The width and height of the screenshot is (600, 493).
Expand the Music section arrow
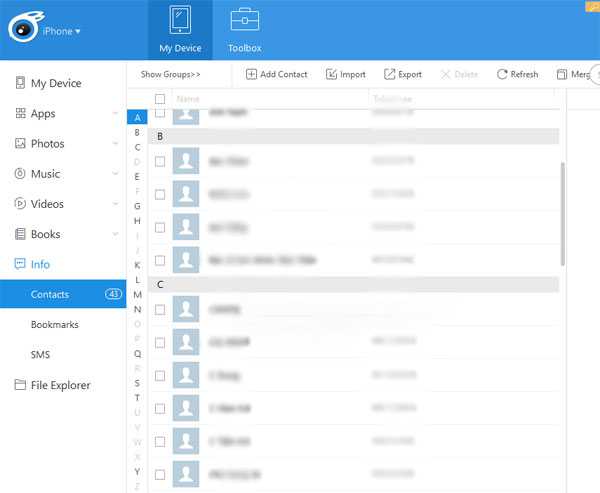[115, 173]
